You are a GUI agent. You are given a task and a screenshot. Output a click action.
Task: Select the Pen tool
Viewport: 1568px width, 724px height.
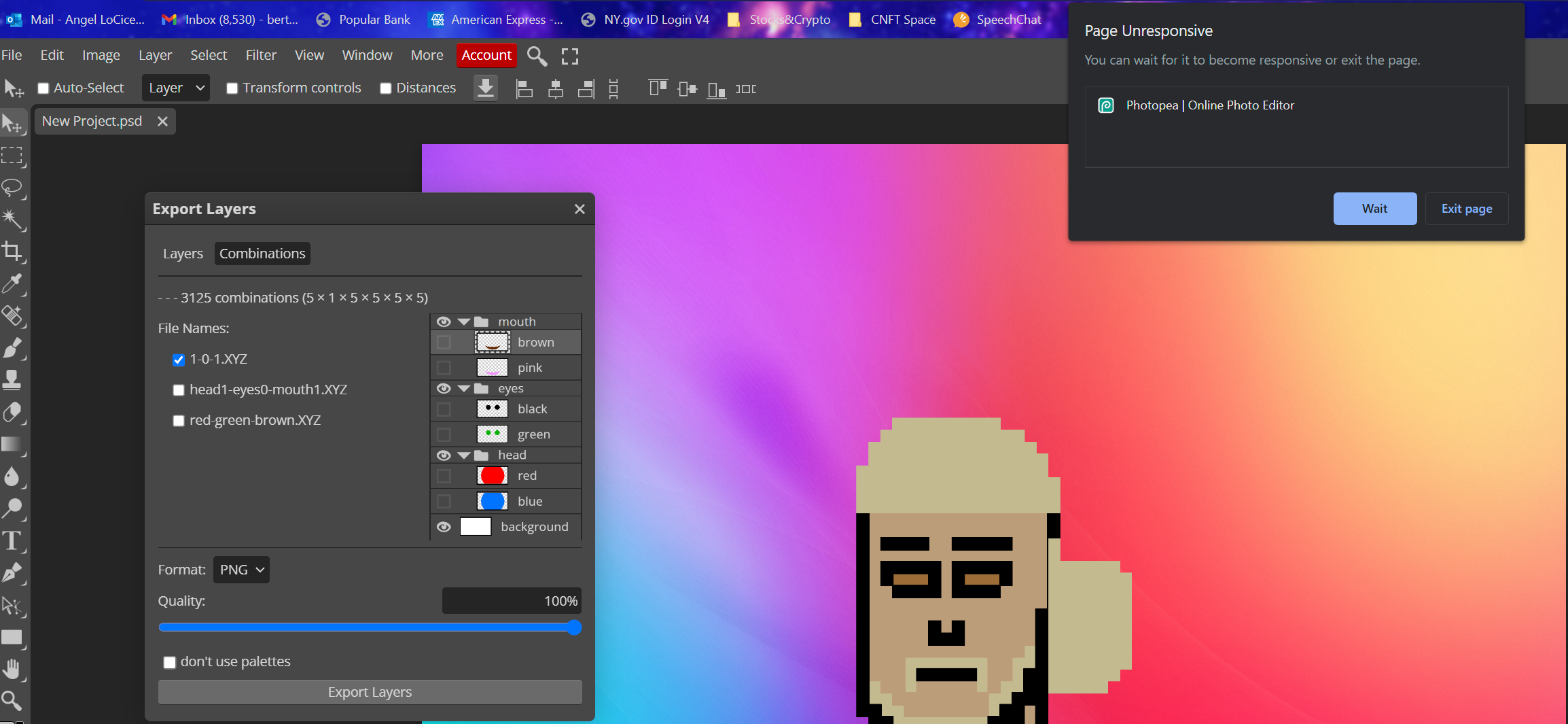point(13,573)
